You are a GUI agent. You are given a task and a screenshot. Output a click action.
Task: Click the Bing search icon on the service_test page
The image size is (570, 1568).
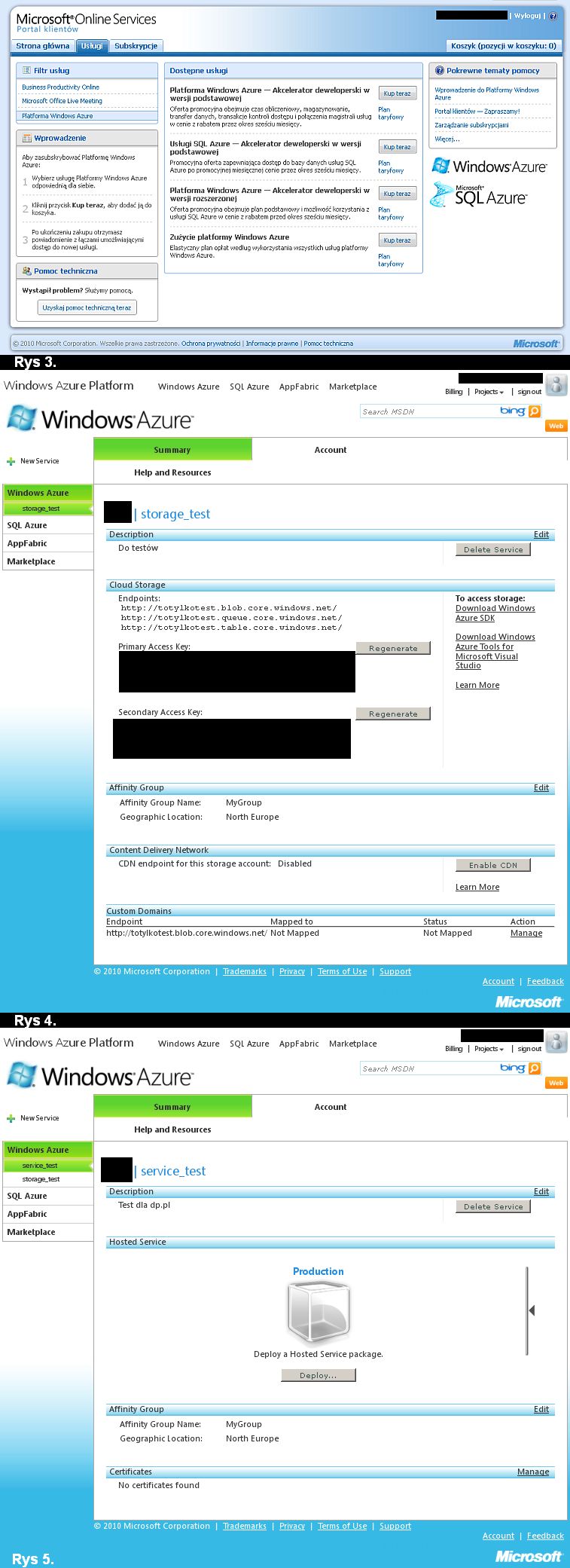click(x=534, y=1068)
